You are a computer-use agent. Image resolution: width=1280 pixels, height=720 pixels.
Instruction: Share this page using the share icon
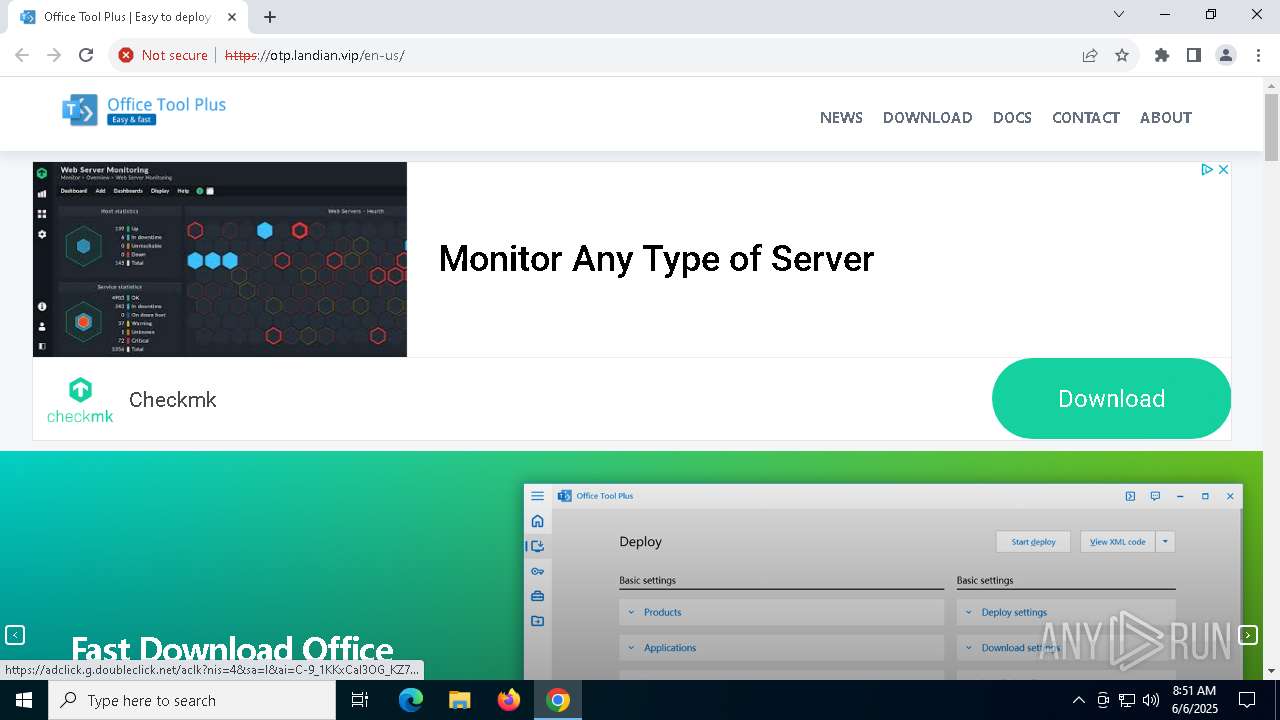[x=1090, y=55]
